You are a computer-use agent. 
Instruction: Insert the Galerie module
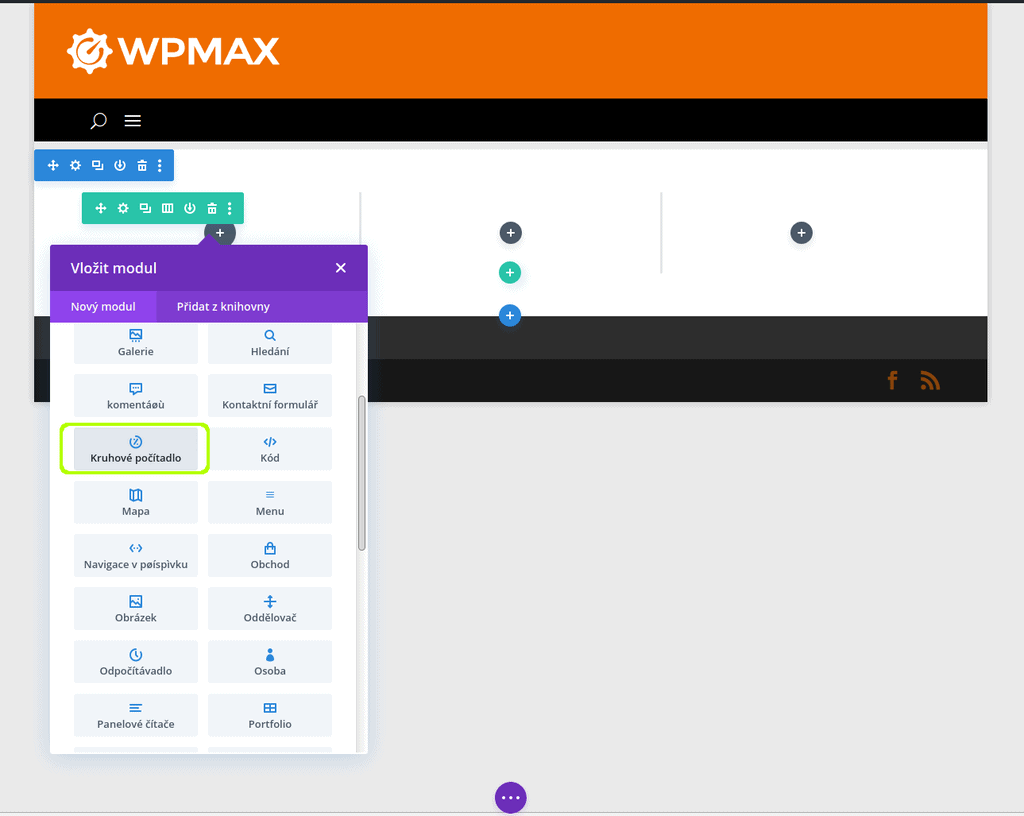point(136,343)
